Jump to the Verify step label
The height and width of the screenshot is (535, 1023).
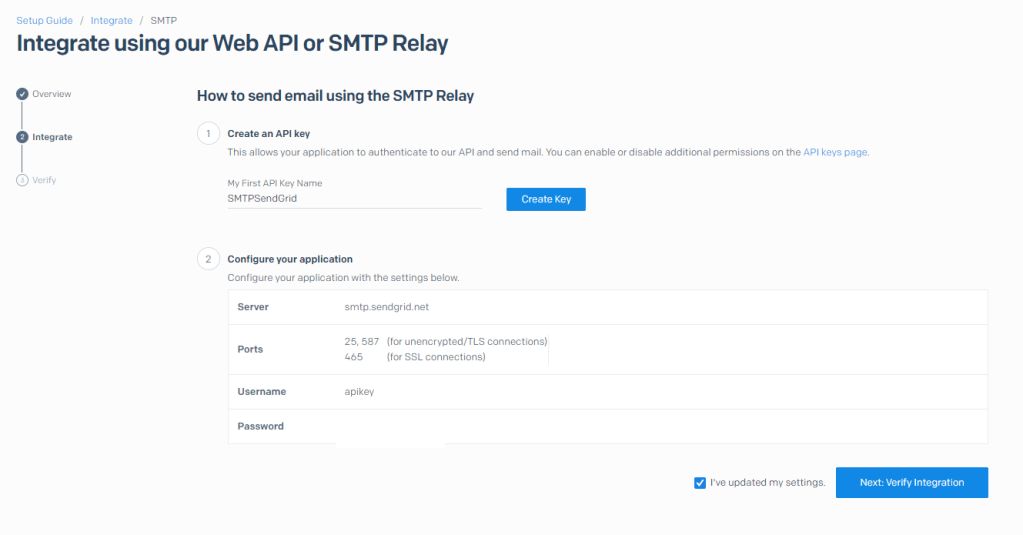pyautogui.click(x=44, y=180)
